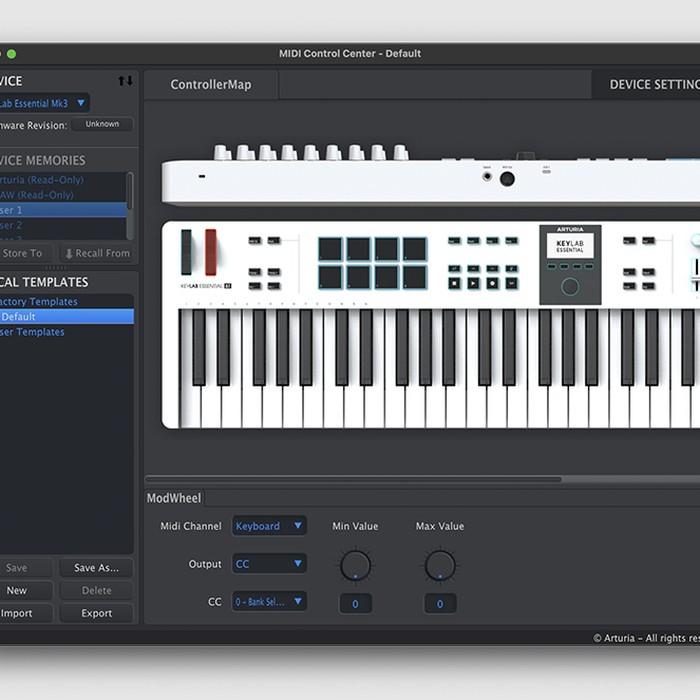Select User 2 device memory
700x700 pixels.
[x=63, y=225]
